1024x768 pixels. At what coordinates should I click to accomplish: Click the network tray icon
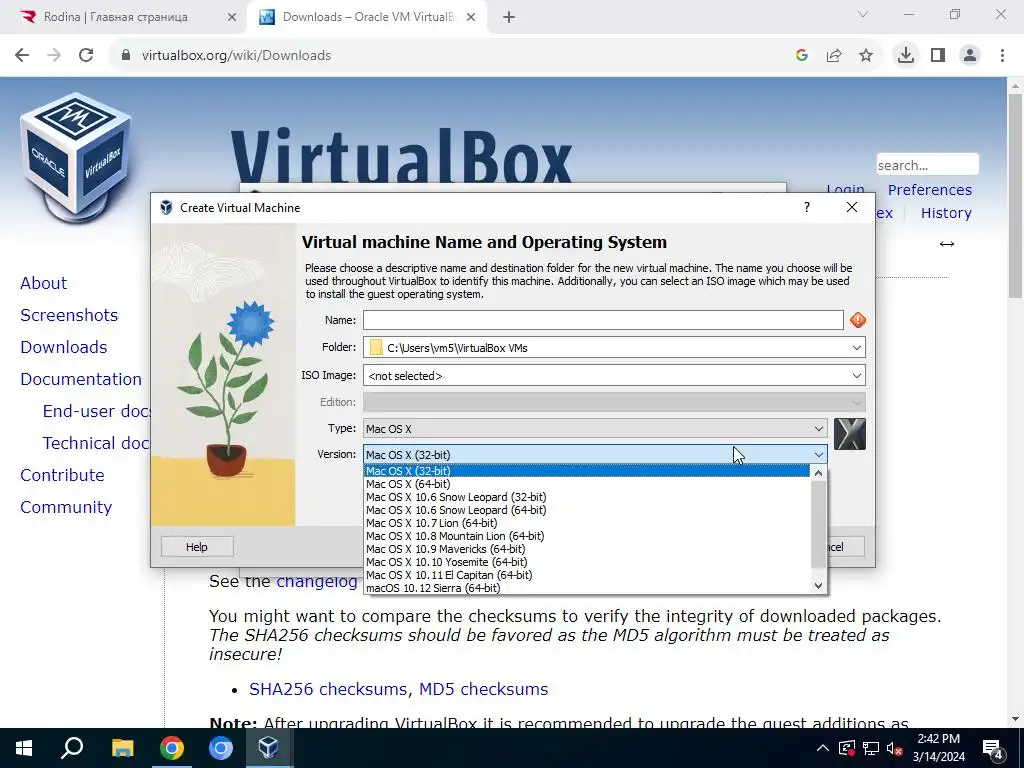(x=871, y=748)
